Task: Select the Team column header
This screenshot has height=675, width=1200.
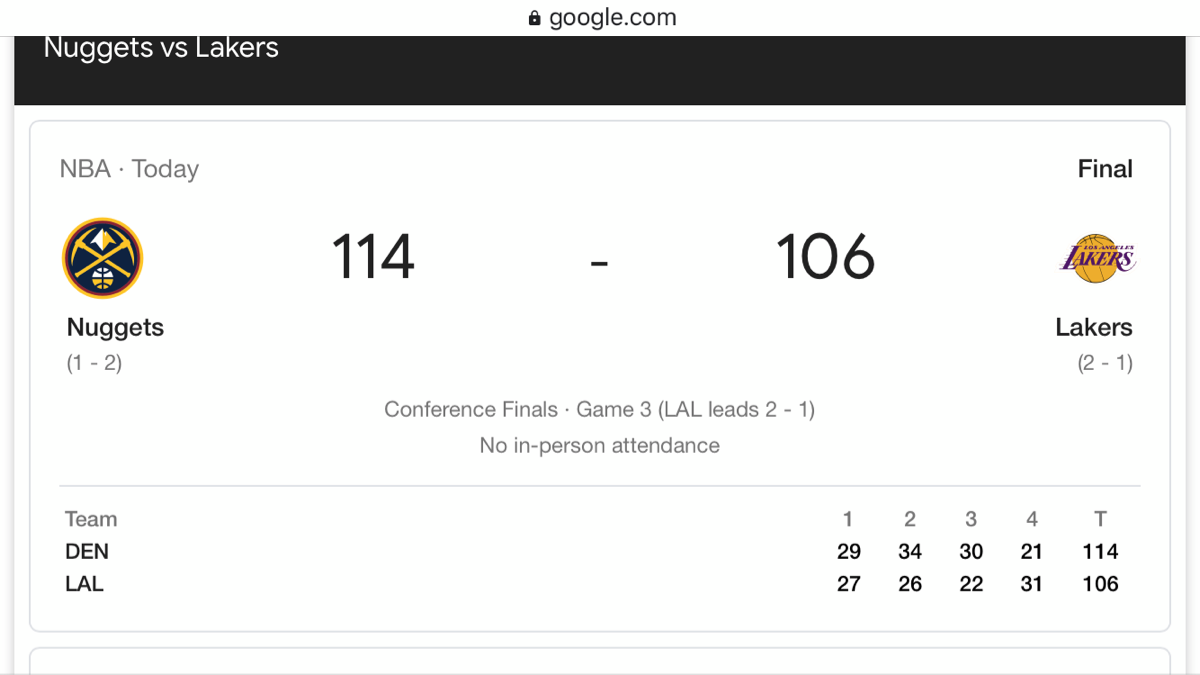Action: coord(91,519)
